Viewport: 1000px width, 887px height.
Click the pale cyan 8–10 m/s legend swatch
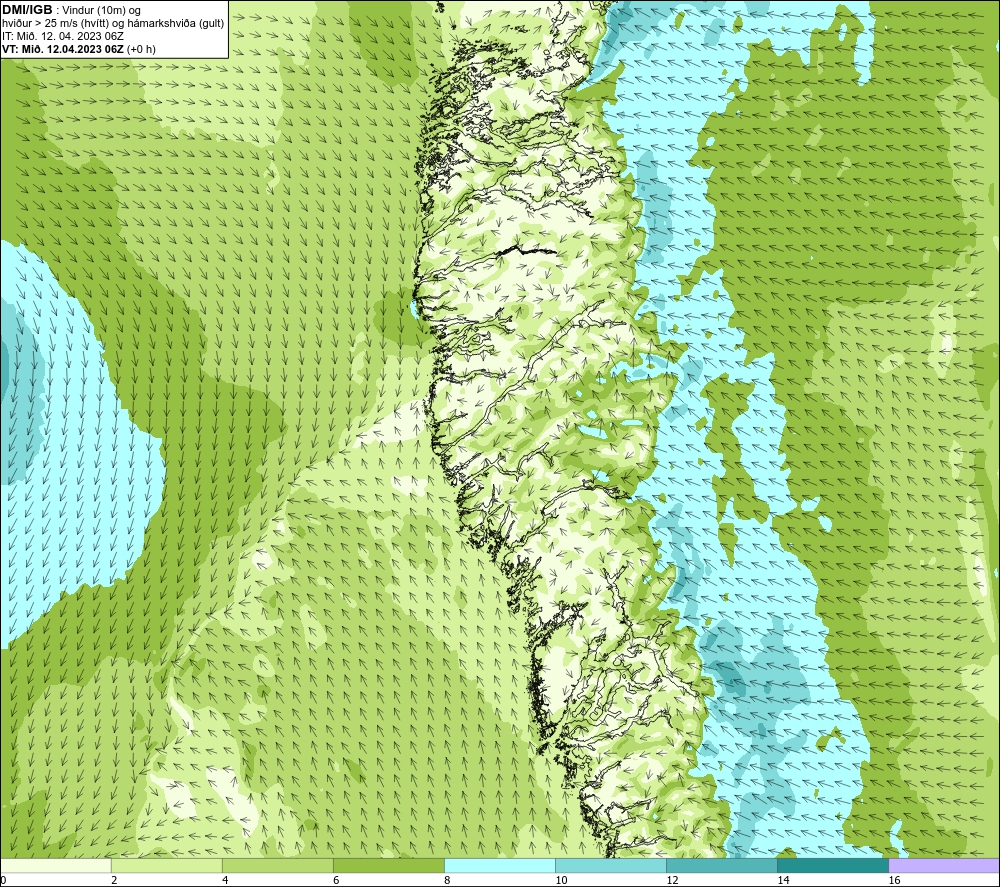click(500, 865)
